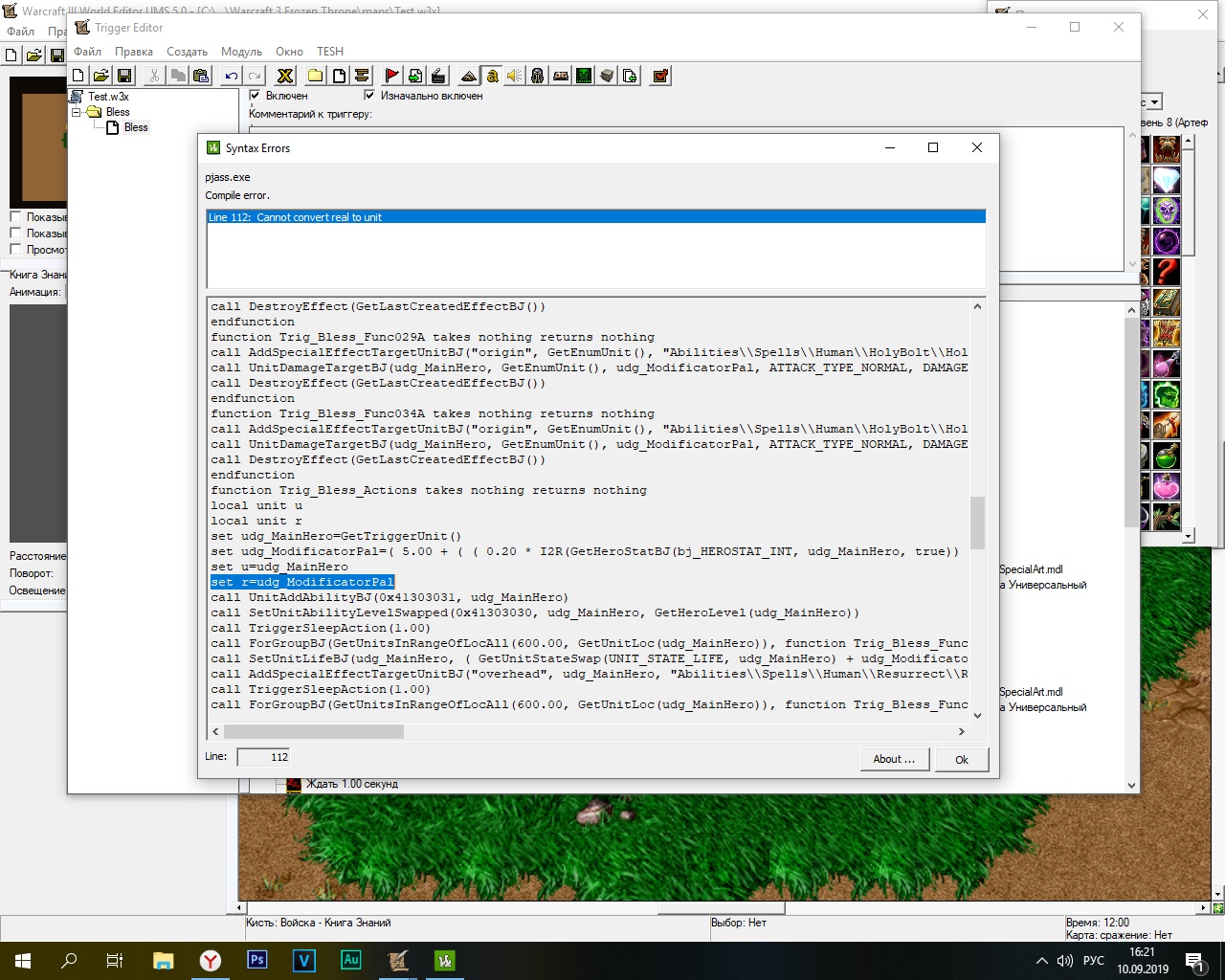Click Test Map red checkmark icon

660,76
